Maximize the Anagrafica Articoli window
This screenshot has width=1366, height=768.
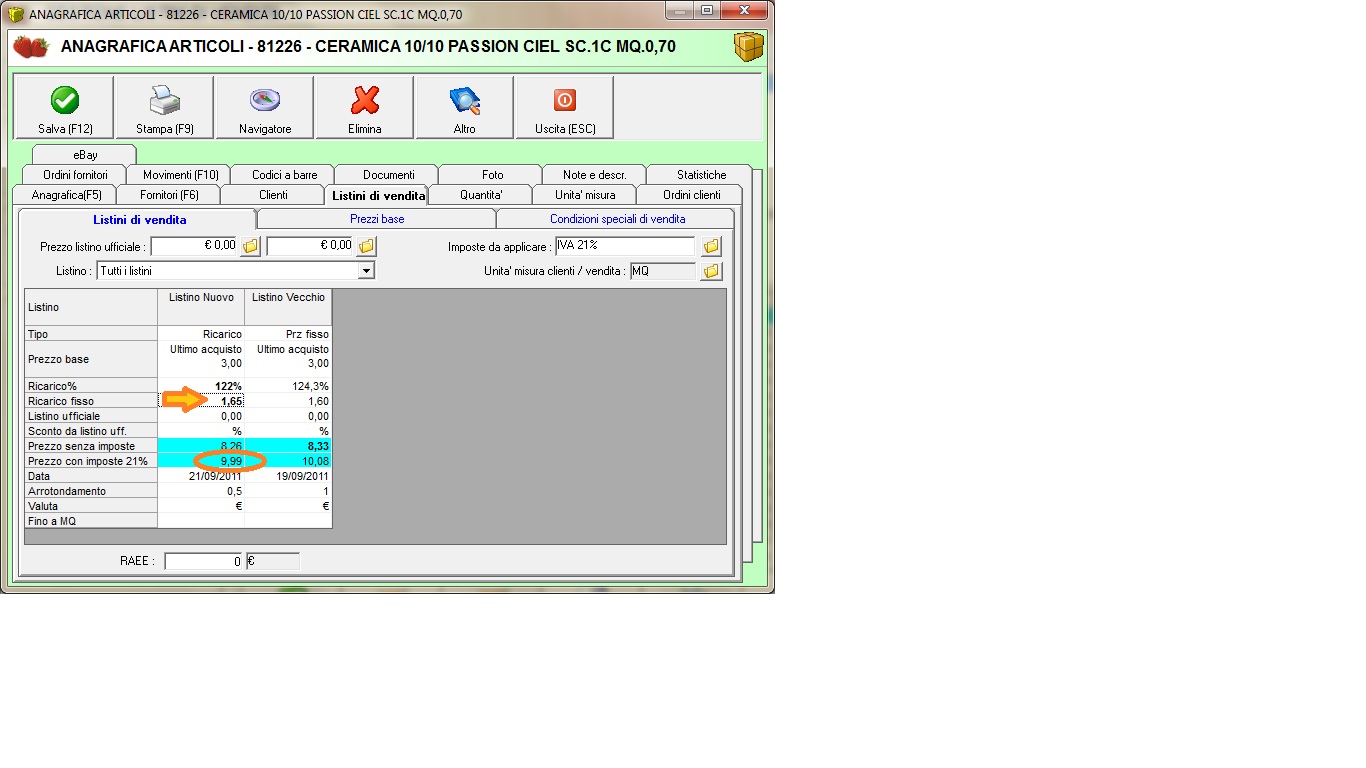click(707, 10)
